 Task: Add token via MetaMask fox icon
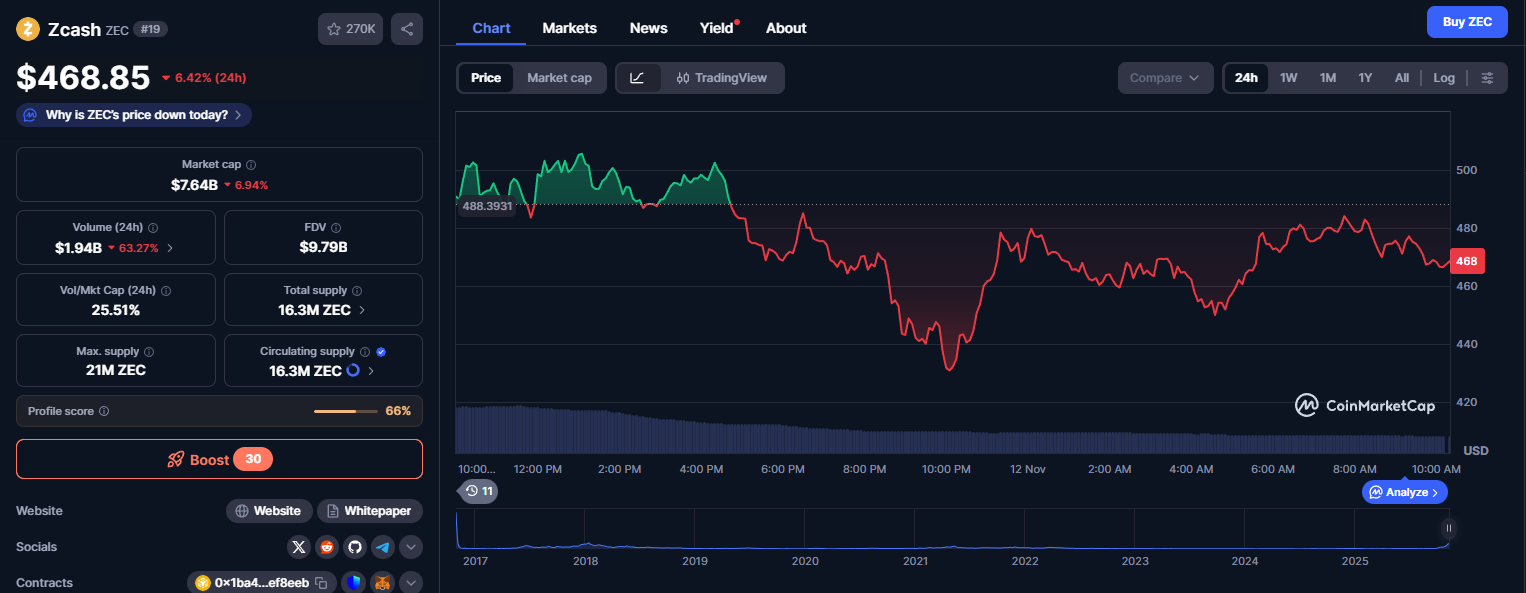pos(382,582)
